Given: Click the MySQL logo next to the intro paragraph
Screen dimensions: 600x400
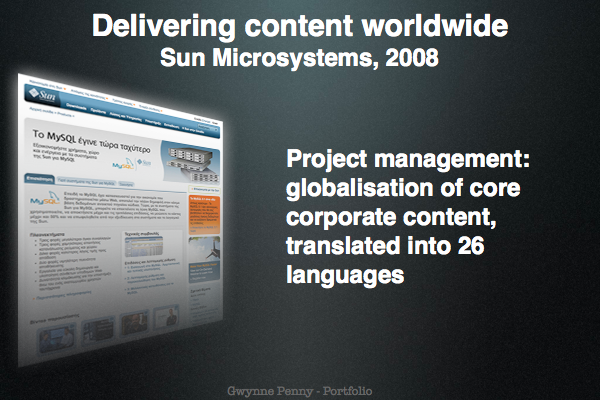Looking at the screenshot, I should [45, 198].
